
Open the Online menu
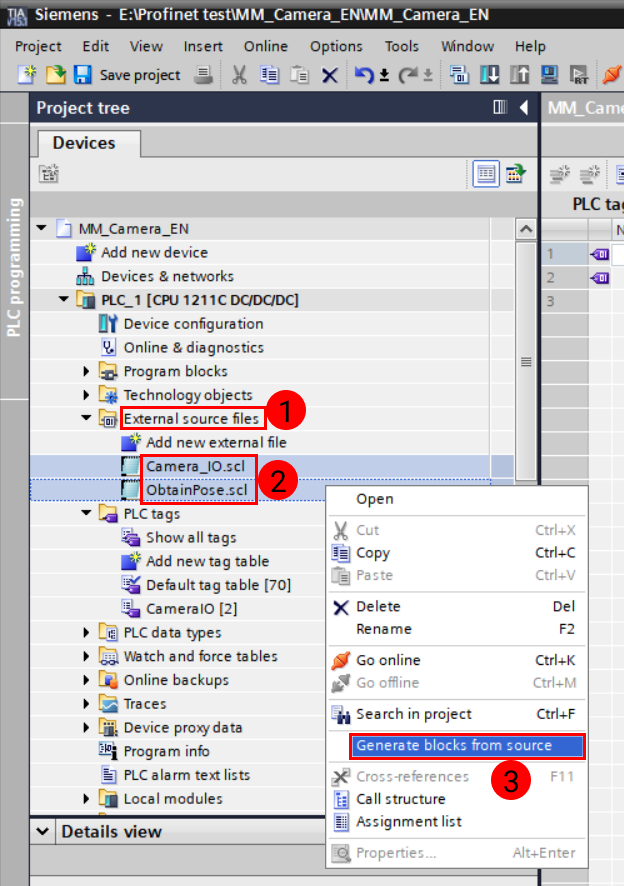(x=266, y=46)
